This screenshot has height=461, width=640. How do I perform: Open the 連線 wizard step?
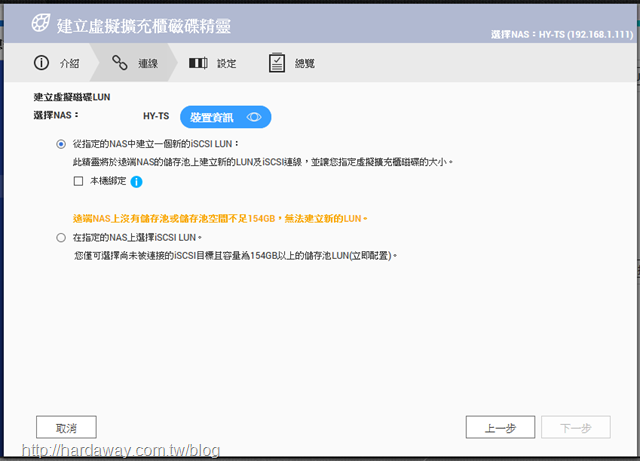(135, 63)
